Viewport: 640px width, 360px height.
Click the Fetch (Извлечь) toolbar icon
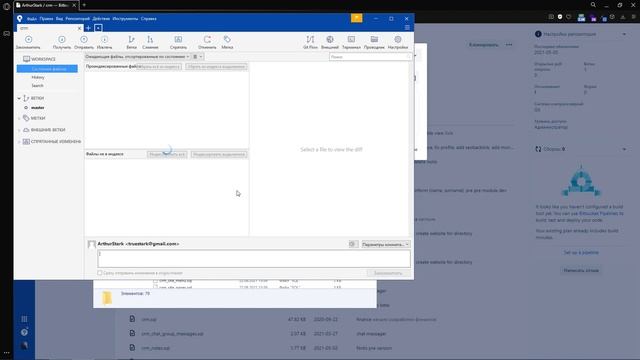104,40
